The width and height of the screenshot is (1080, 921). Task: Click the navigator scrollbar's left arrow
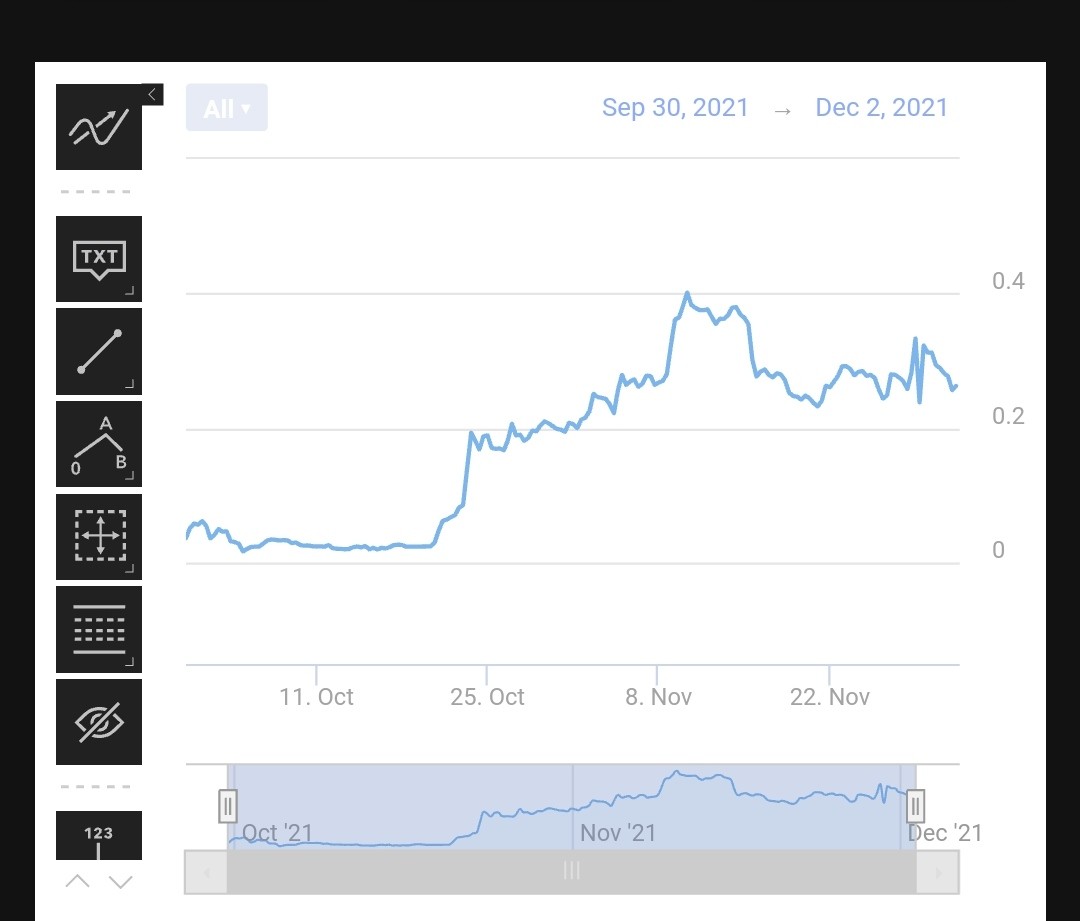point(206,873)
